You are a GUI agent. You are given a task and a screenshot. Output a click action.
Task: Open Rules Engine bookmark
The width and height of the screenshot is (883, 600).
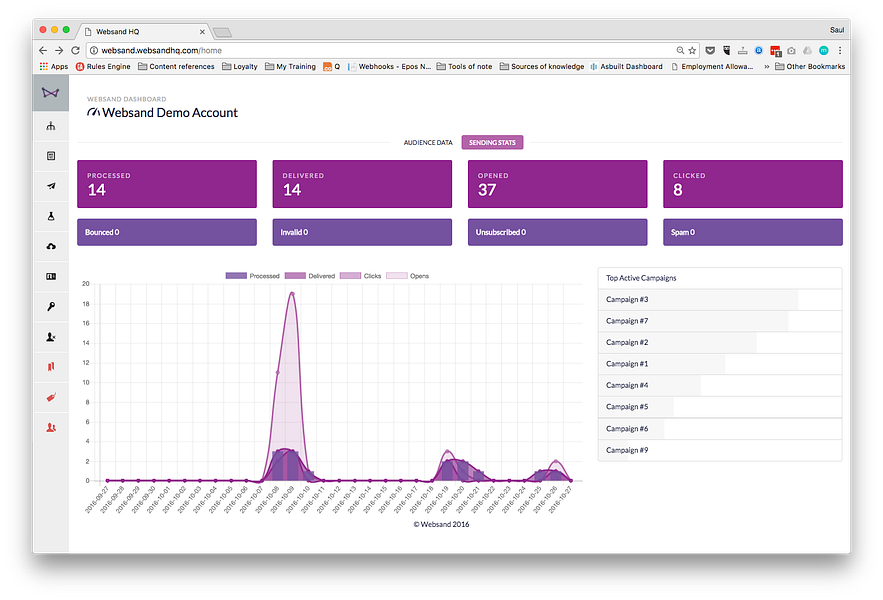(103, 66)
